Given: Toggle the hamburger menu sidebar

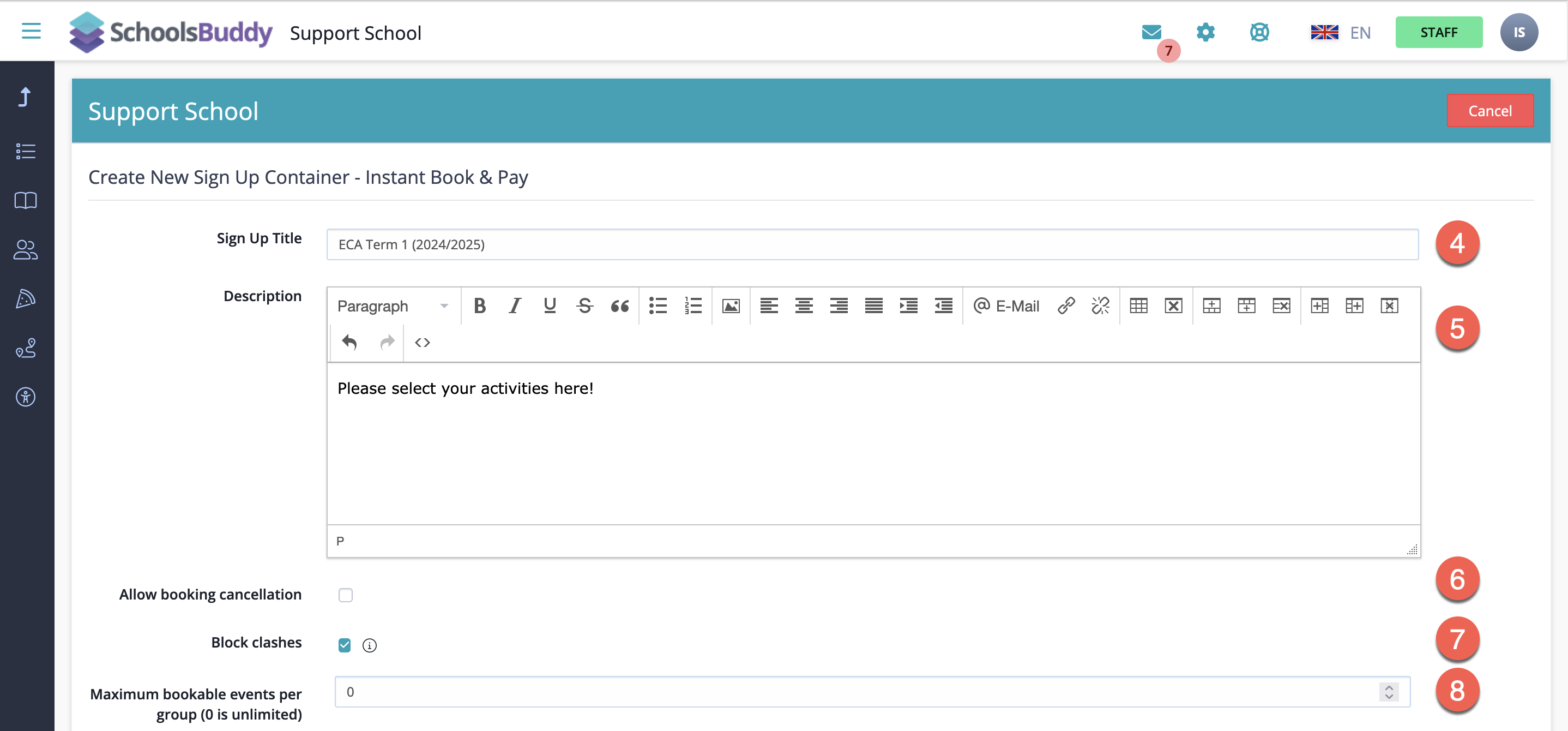Looking at the screenshot, I should (31, 31).
